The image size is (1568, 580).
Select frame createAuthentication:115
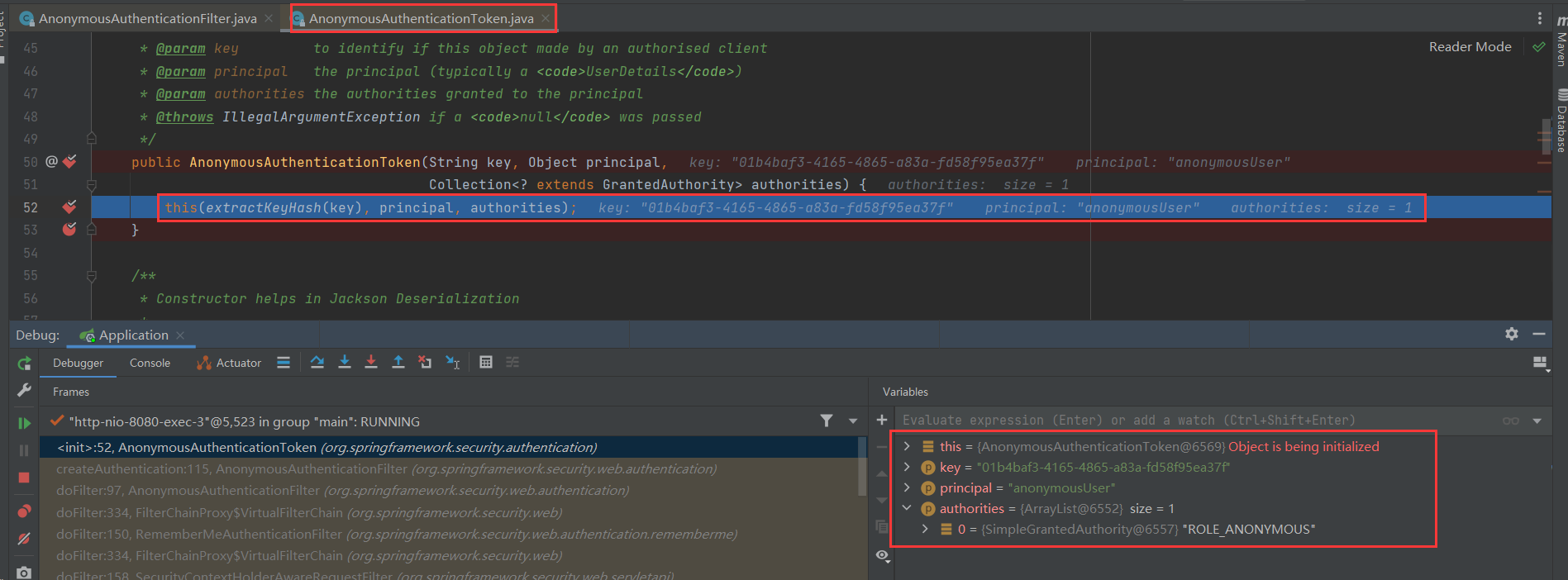coord(449,468)
